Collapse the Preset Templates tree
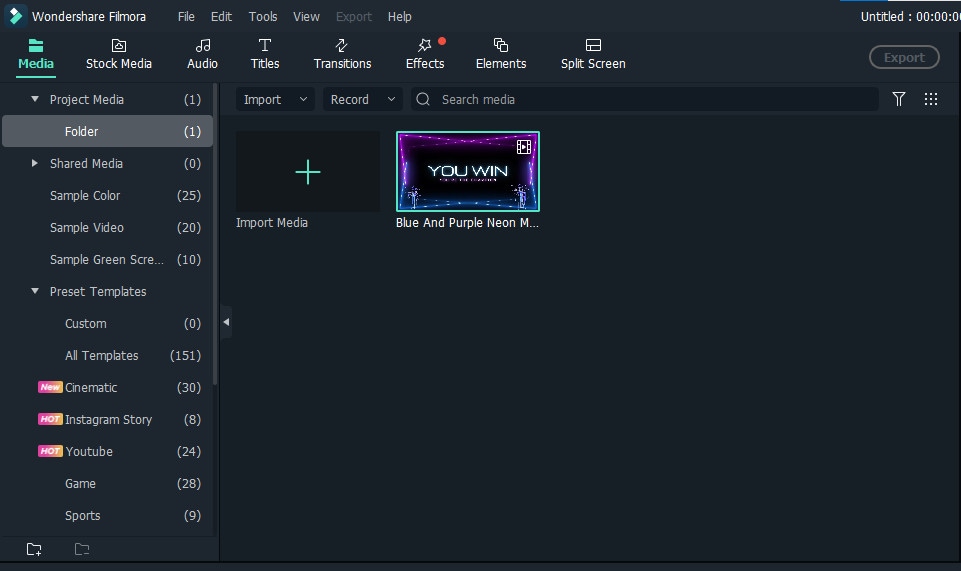961x571 pixels. [x=35, y=291]
